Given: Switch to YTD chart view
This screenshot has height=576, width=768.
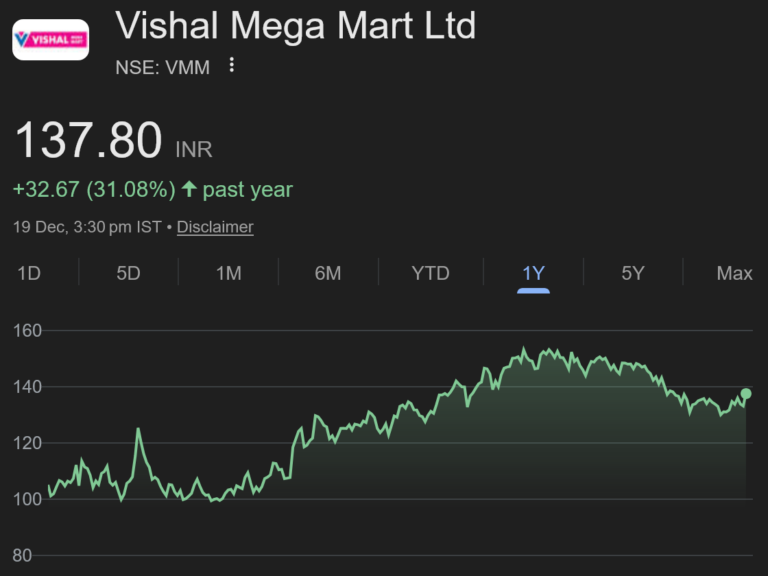Looking at the screenshot, I should coord(431,273).
